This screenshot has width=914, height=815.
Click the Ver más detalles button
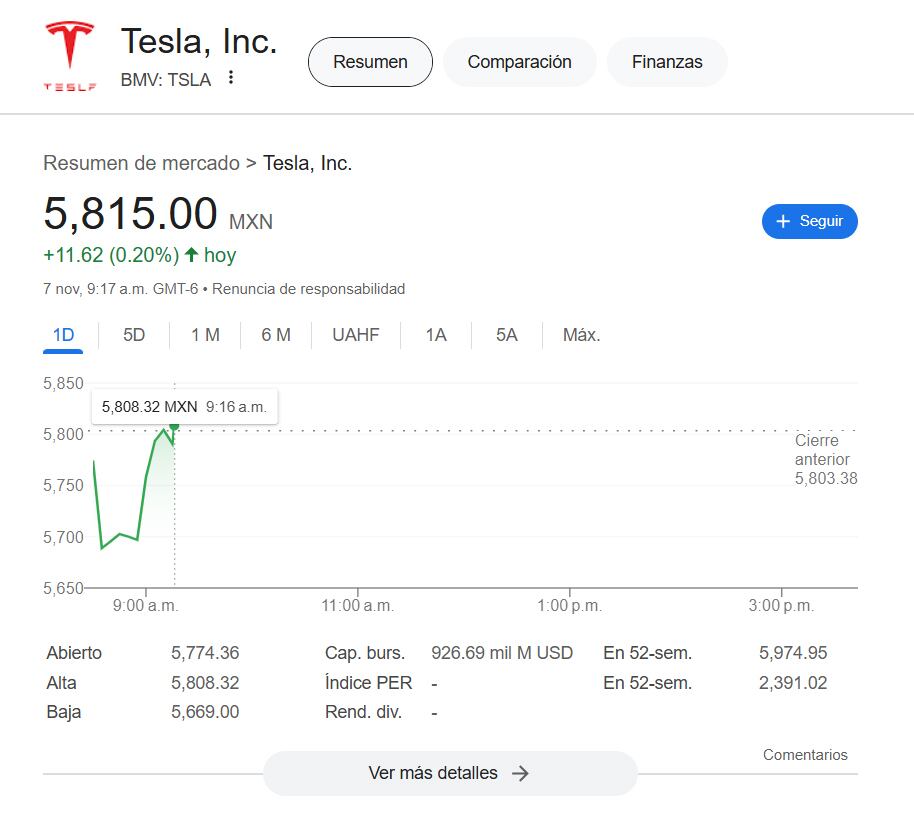(x=449, y=772)
